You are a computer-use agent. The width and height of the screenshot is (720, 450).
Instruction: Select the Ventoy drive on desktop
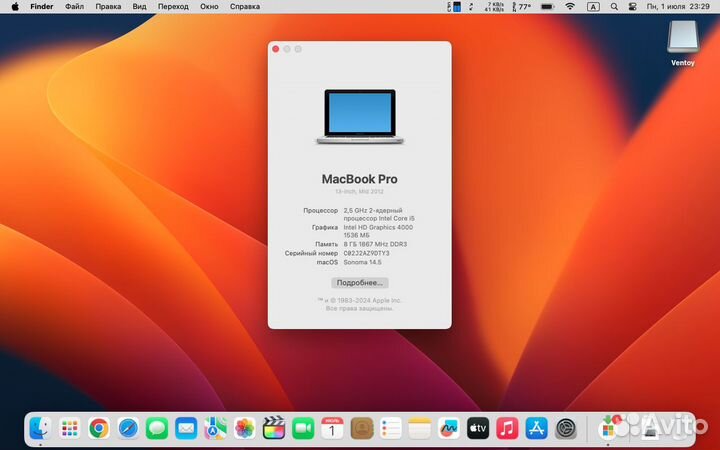point(683,43)
